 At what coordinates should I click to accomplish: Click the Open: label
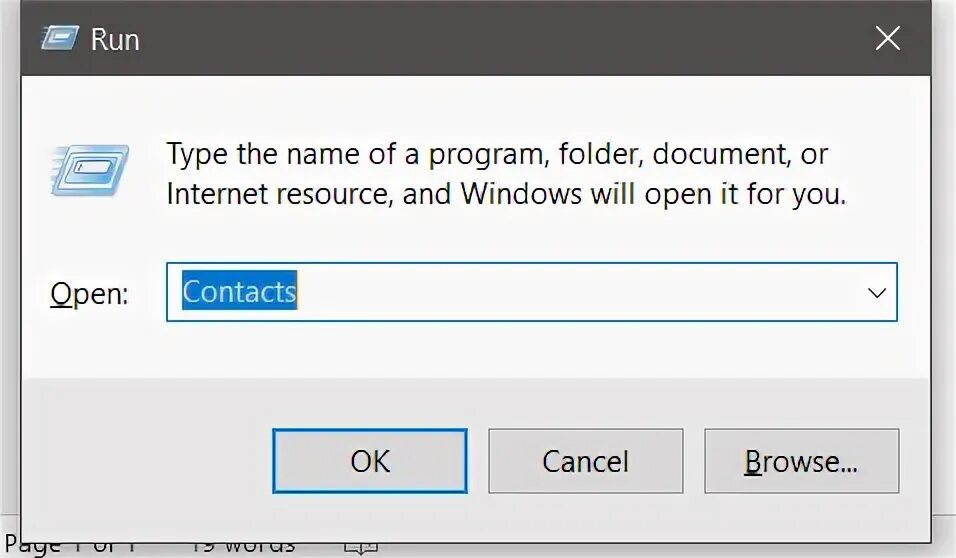tap(89, 295)
